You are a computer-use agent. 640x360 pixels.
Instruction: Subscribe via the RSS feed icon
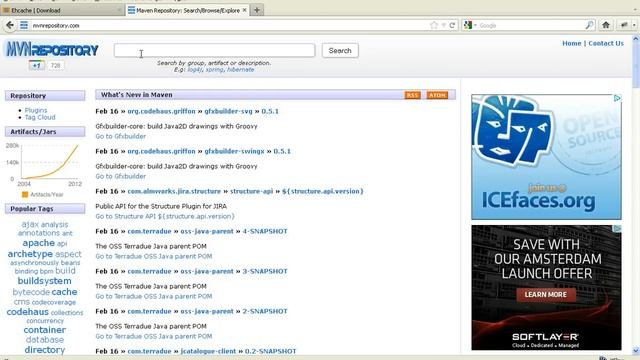click(412, 95)
